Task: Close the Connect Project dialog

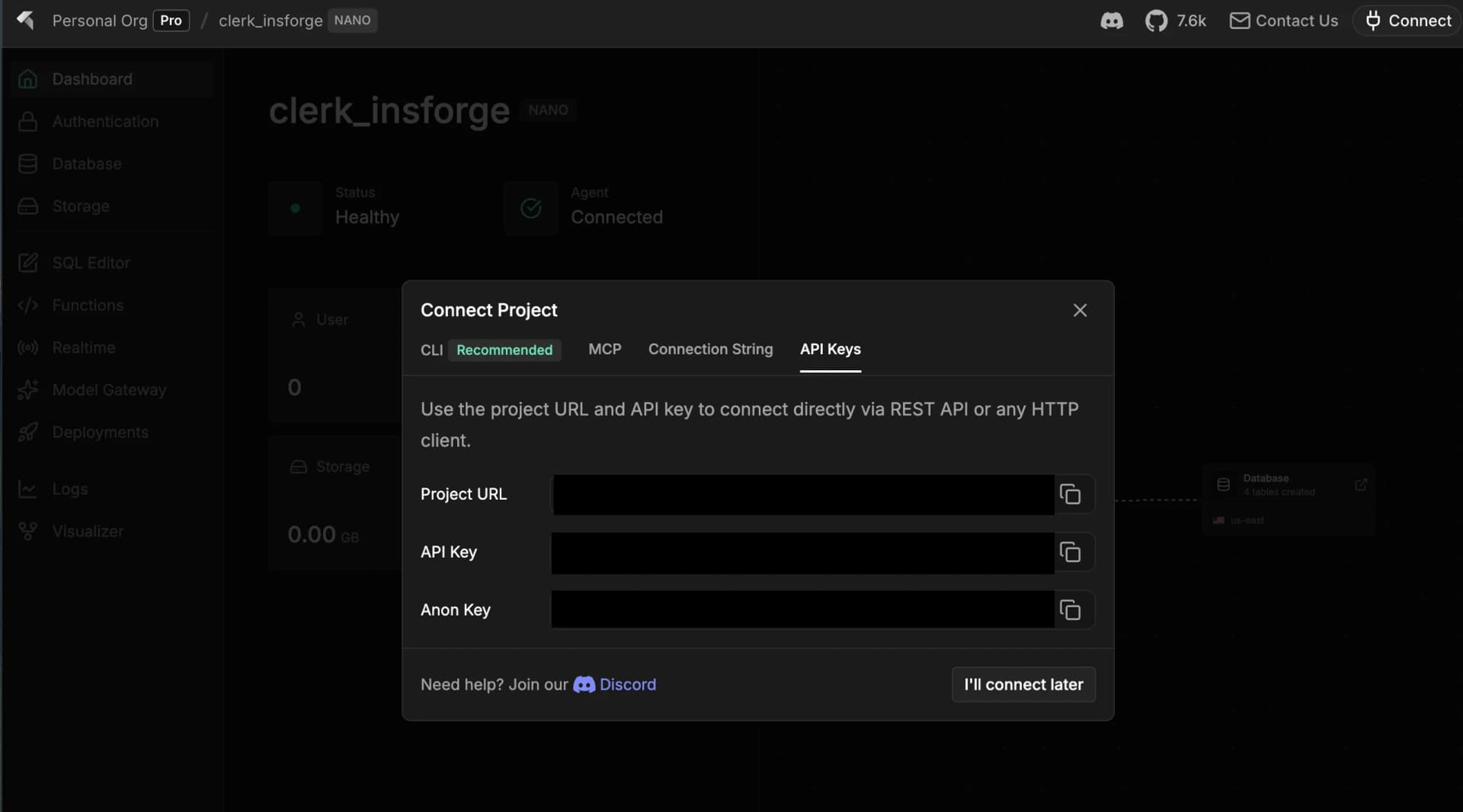Action: point(1080,310)
